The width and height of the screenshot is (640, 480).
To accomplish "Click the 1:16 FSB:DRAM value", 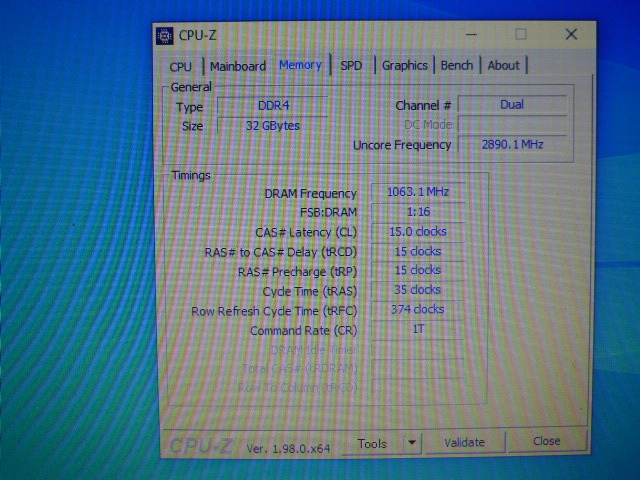I will coord(418,212).
